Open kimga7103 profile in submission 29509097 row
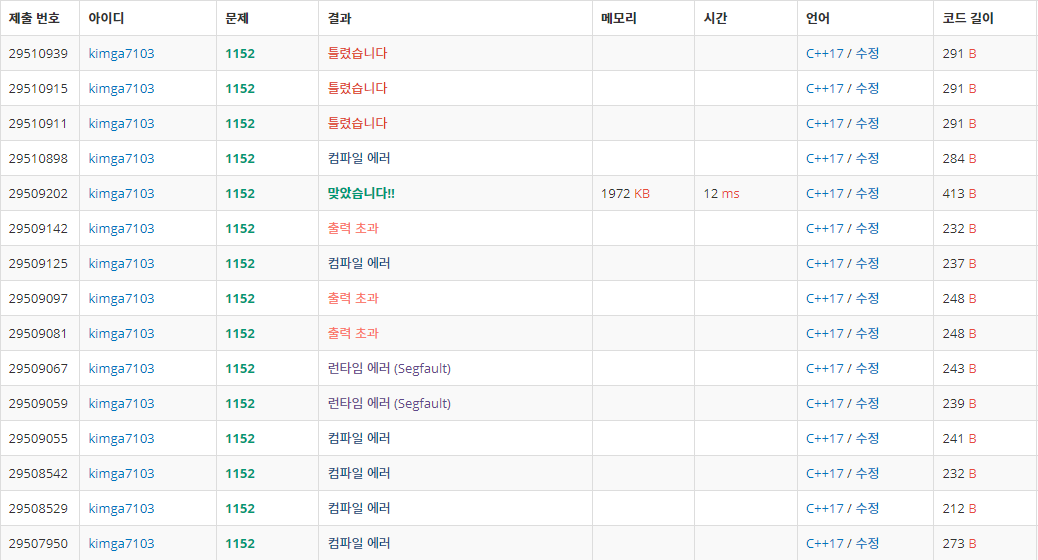The width and height of the screenshot is (1038, 560). 121,299
